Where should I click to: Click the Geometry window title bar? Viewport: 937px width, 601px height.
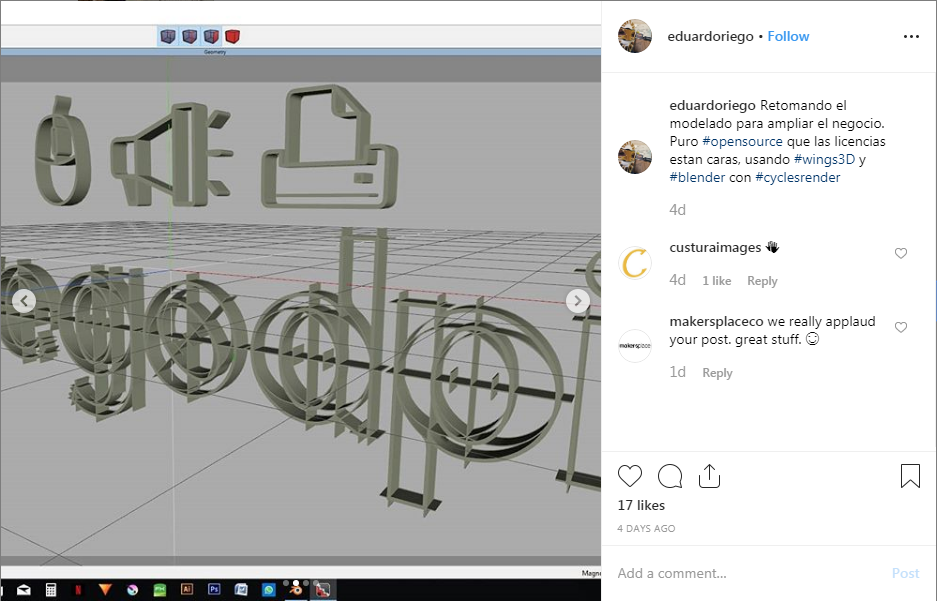[x=301, y=52]
